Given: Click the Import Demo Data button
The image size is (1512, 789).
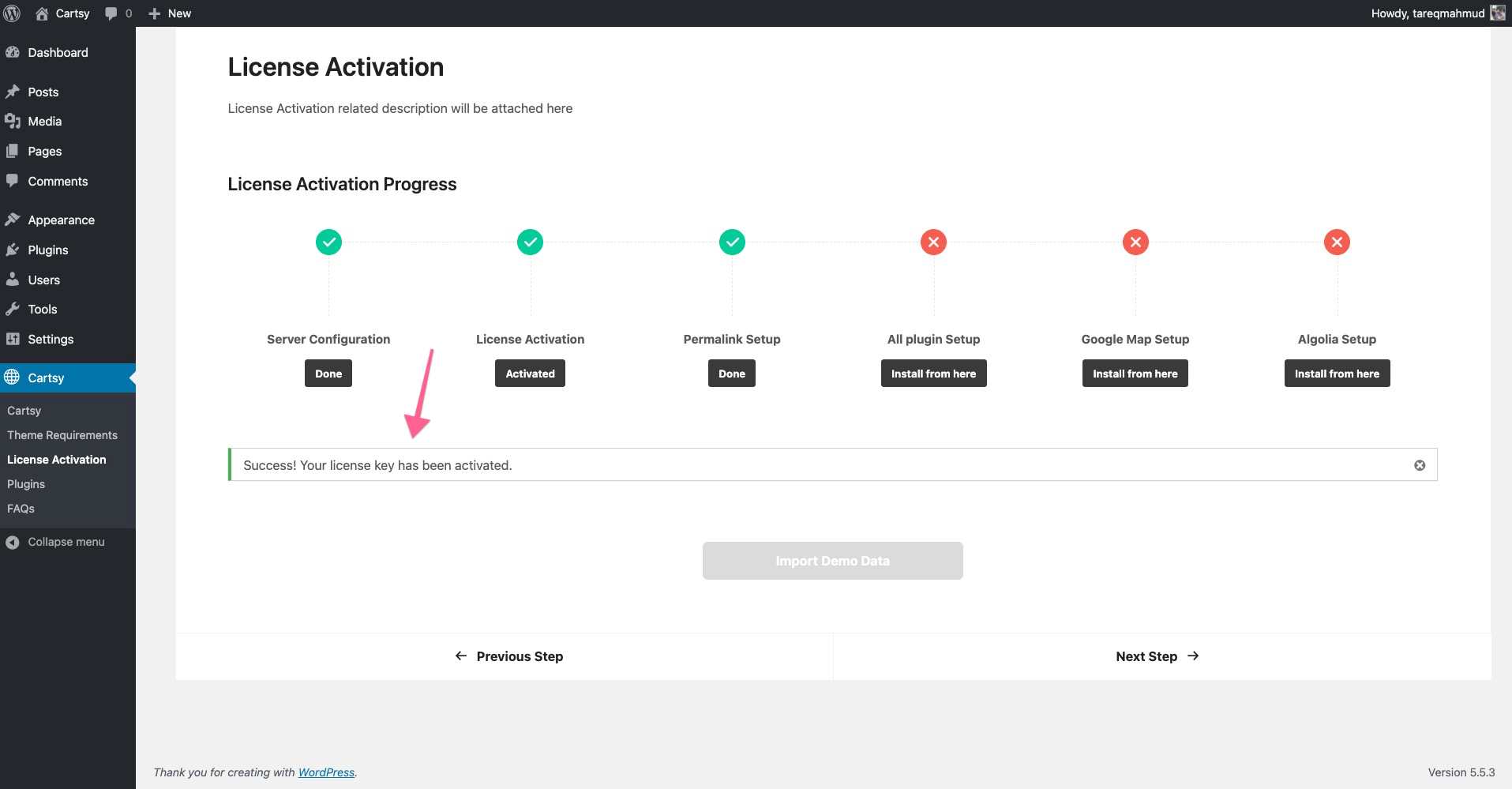Looking at the screenshot, I should 833,561.
